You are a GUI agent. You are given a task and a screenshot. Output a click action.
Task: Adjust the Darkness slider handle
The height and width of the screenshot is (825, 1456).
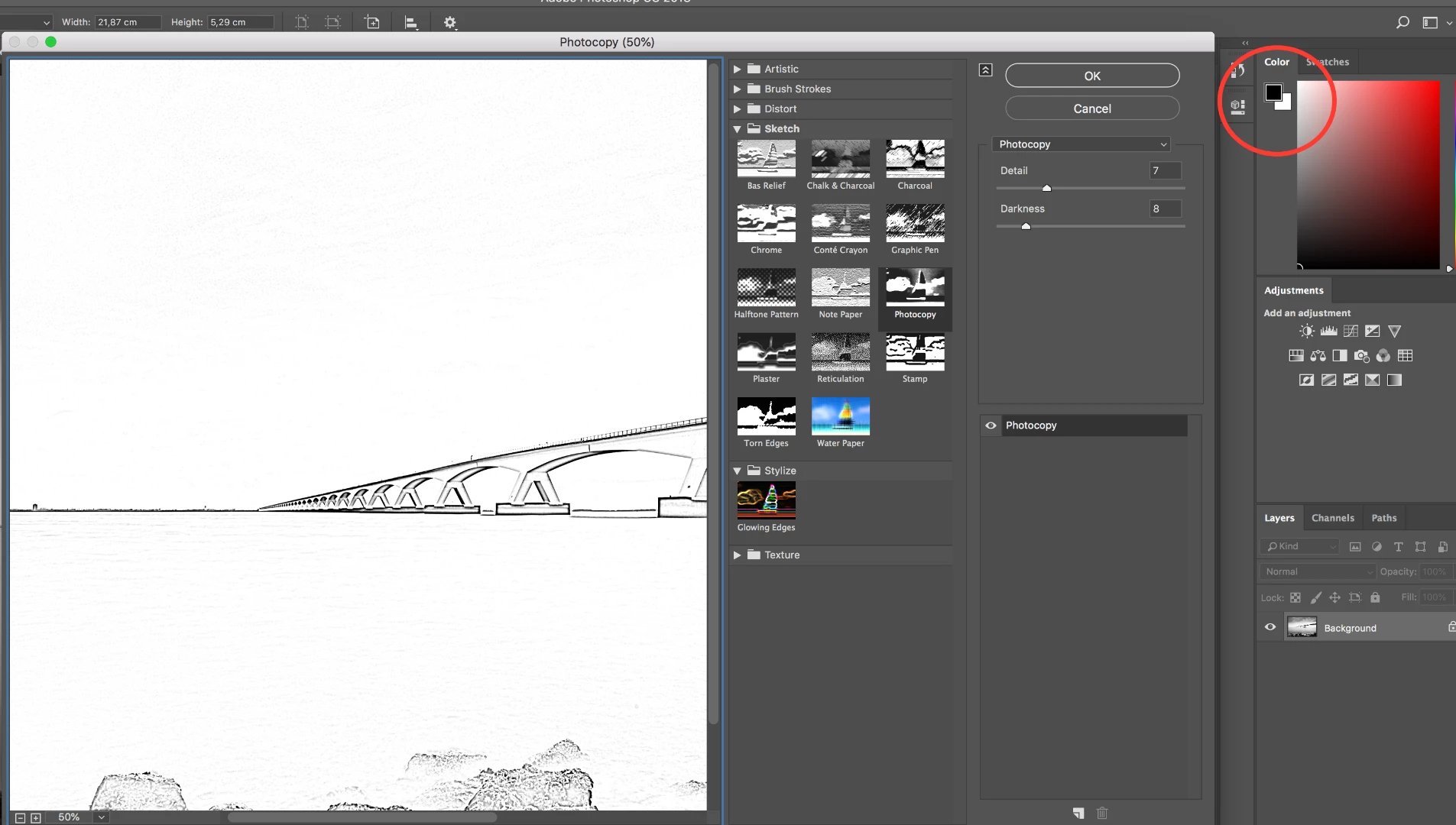pos(1026,226)
